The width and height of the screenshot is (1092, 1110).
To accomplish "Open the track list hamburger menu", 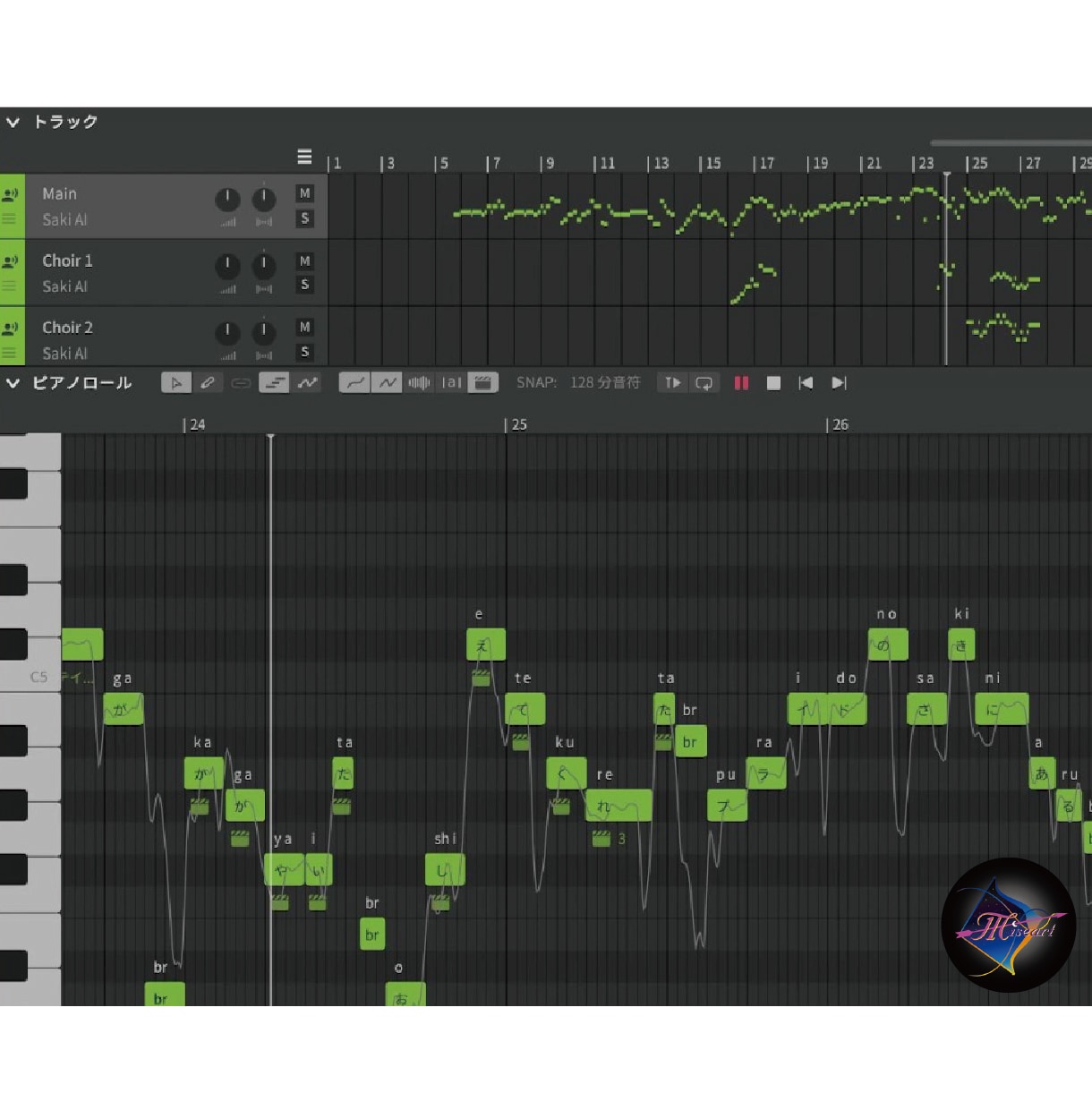I will pyautogui.click(x=304, y=158).
